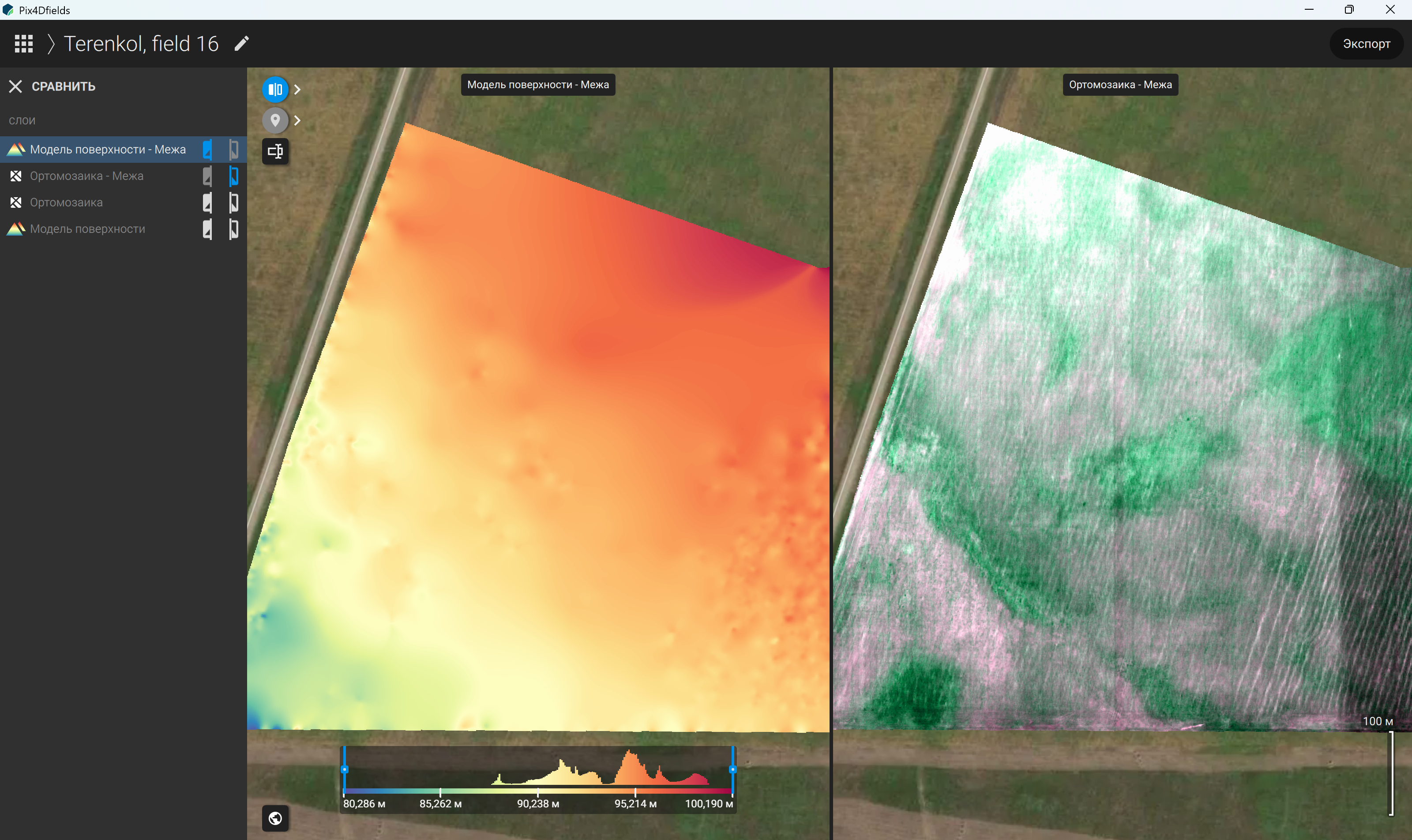Click the left histogram range slider handle

pyautogui.click(x=344, y=770)
